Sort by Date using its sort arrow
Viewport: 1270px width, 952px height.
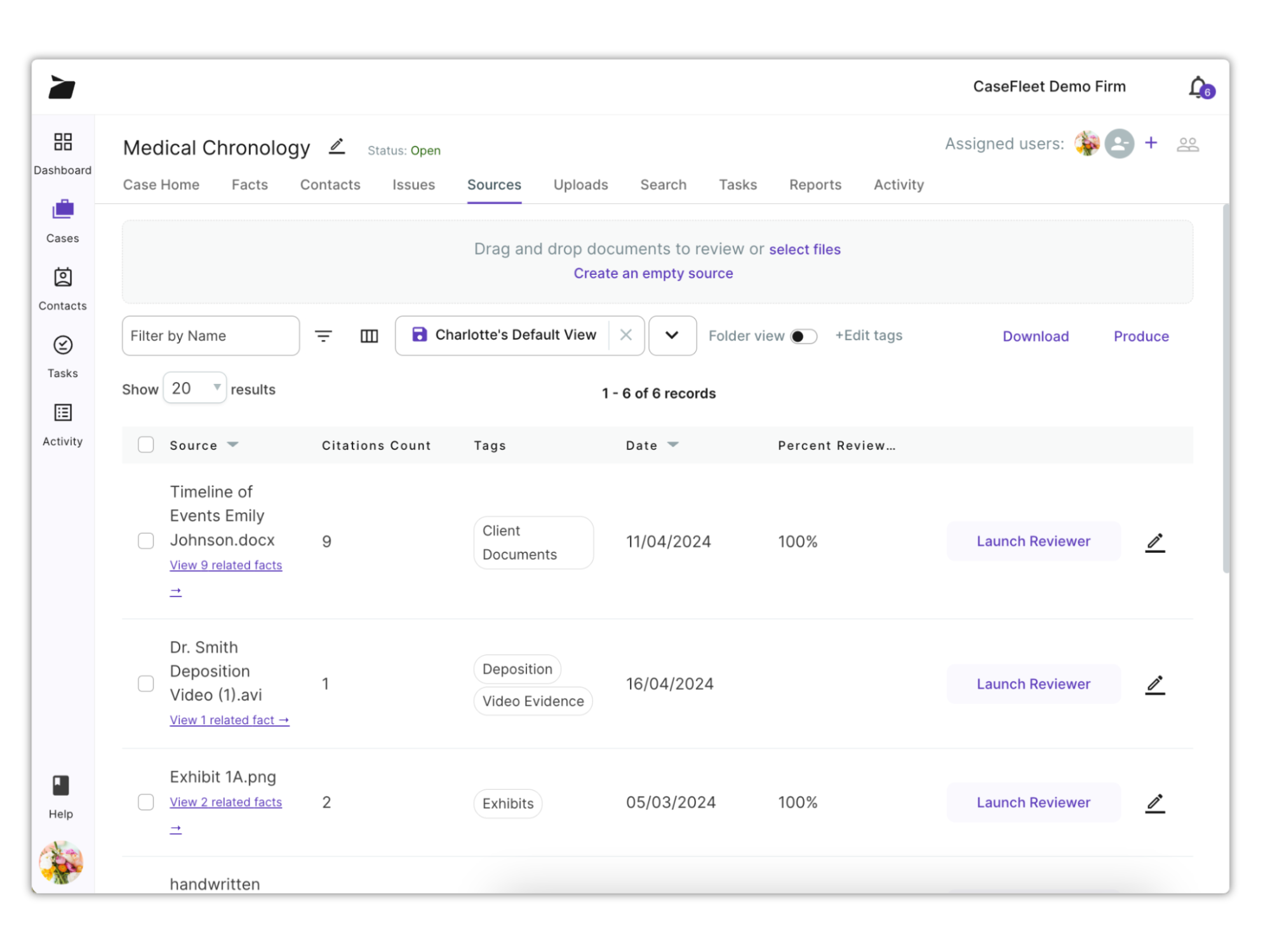(673, 445)
